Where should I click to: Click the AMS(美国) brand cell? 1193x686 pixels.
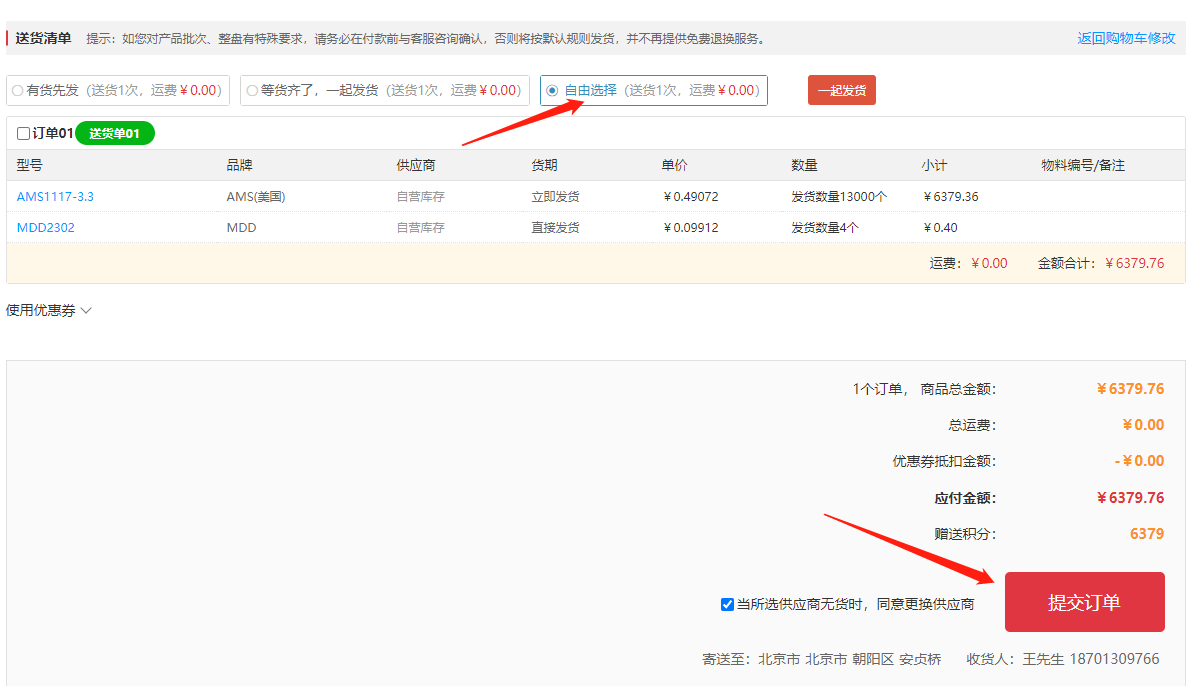[x=256, y=196]
